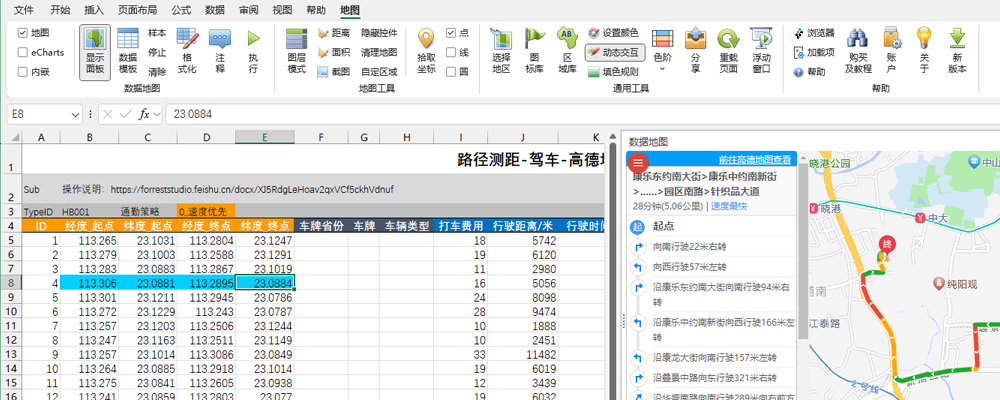Open 填色规则 fill color rules

[613, 71]
